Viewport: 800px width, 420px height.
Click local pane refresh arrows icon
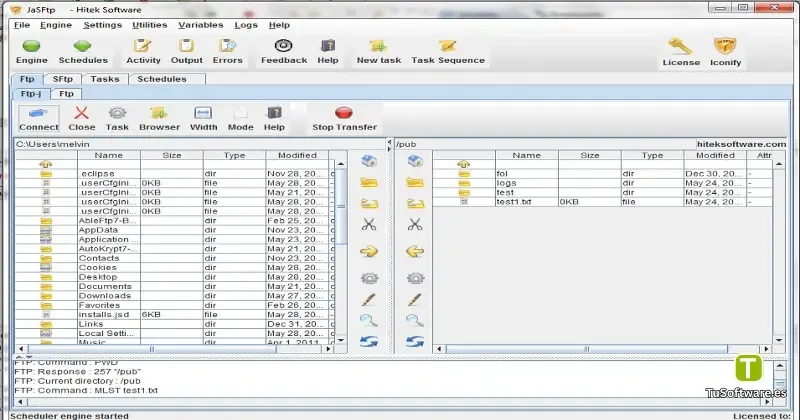pos(369,342)
